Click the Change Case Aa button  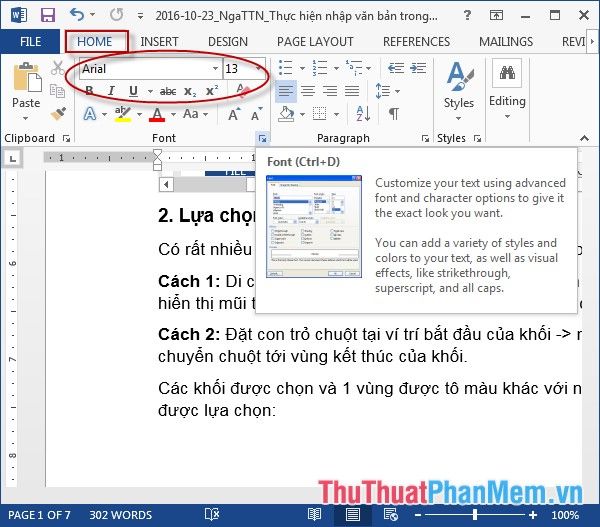pyautogui.click(x=195, y=114)
